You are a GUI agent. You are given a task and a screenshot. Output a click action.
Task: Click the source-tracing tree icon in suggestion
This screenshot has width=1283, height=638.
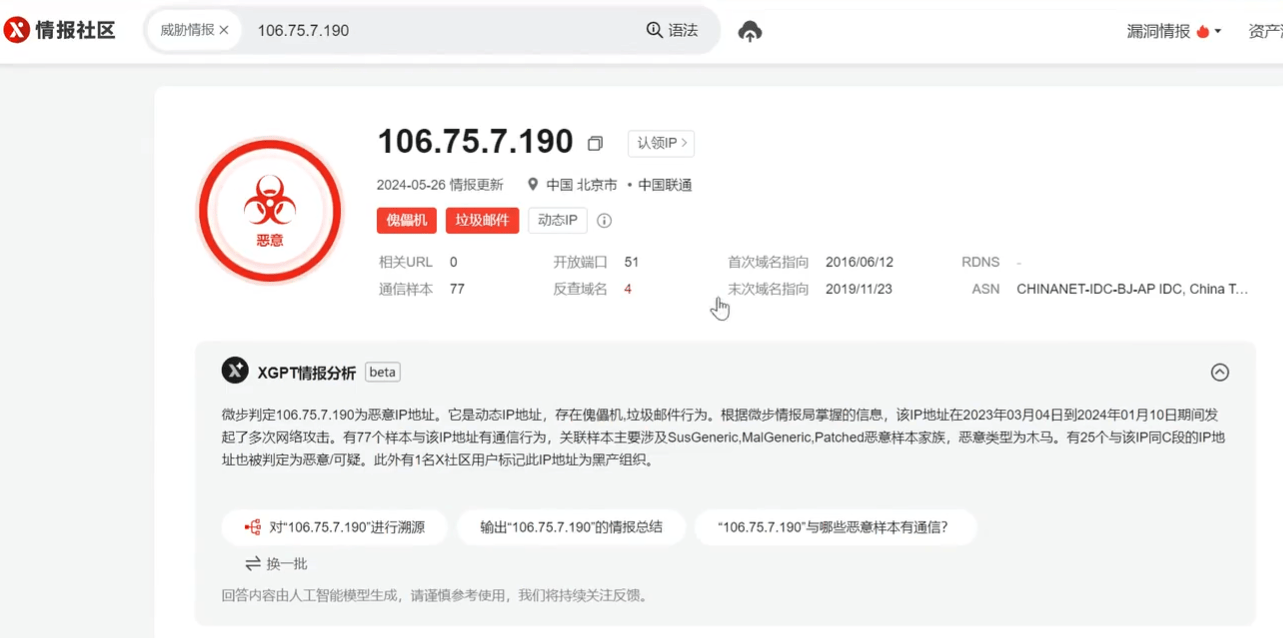pos(252,527)
